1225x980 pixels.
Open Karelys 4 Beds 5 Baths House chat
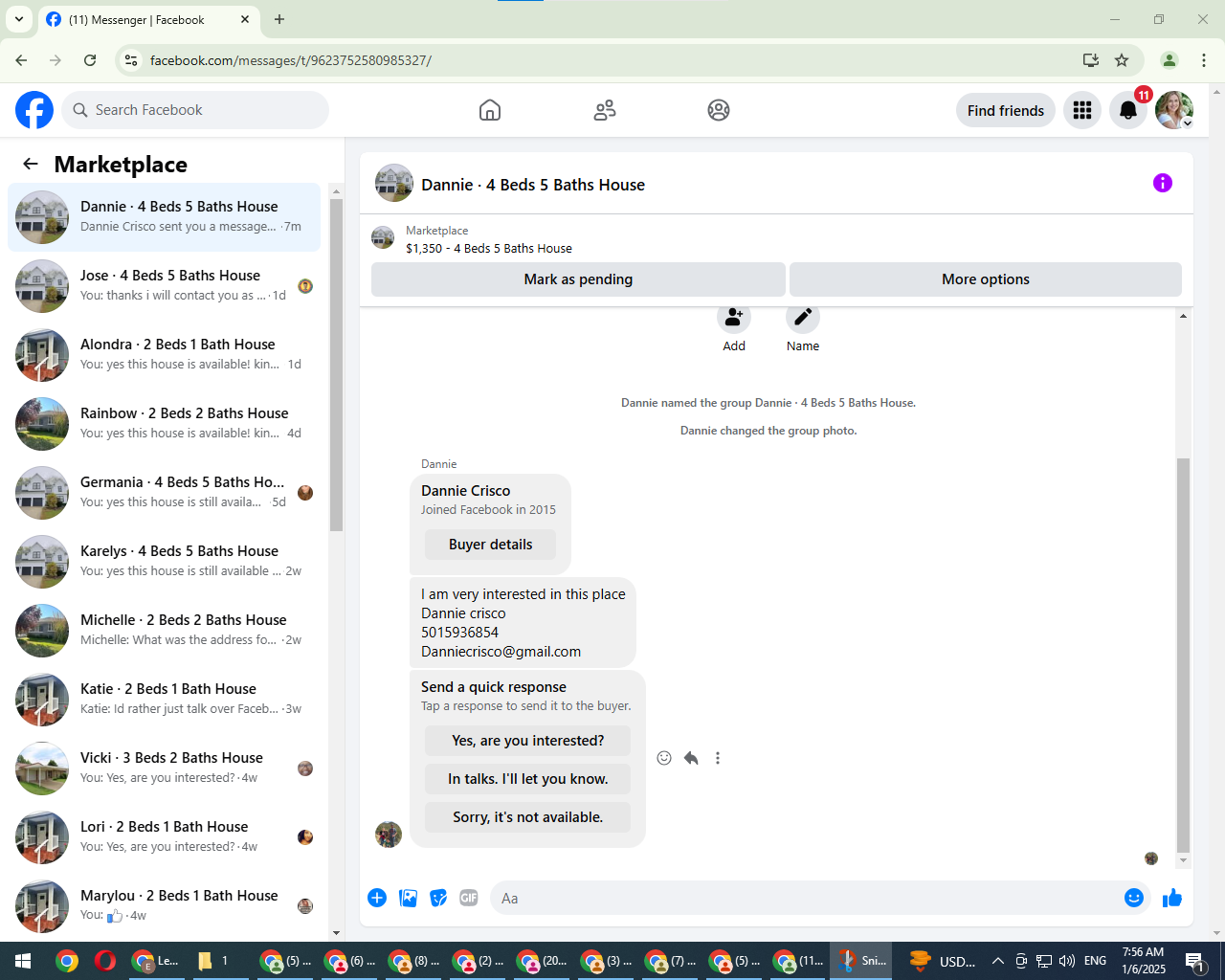point(165,562)
